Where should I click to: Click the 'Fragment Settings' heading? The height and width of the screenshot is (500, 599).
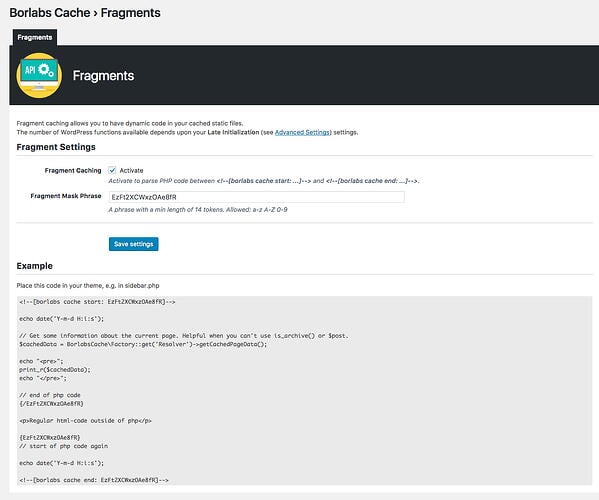click(x=56, y=147)
